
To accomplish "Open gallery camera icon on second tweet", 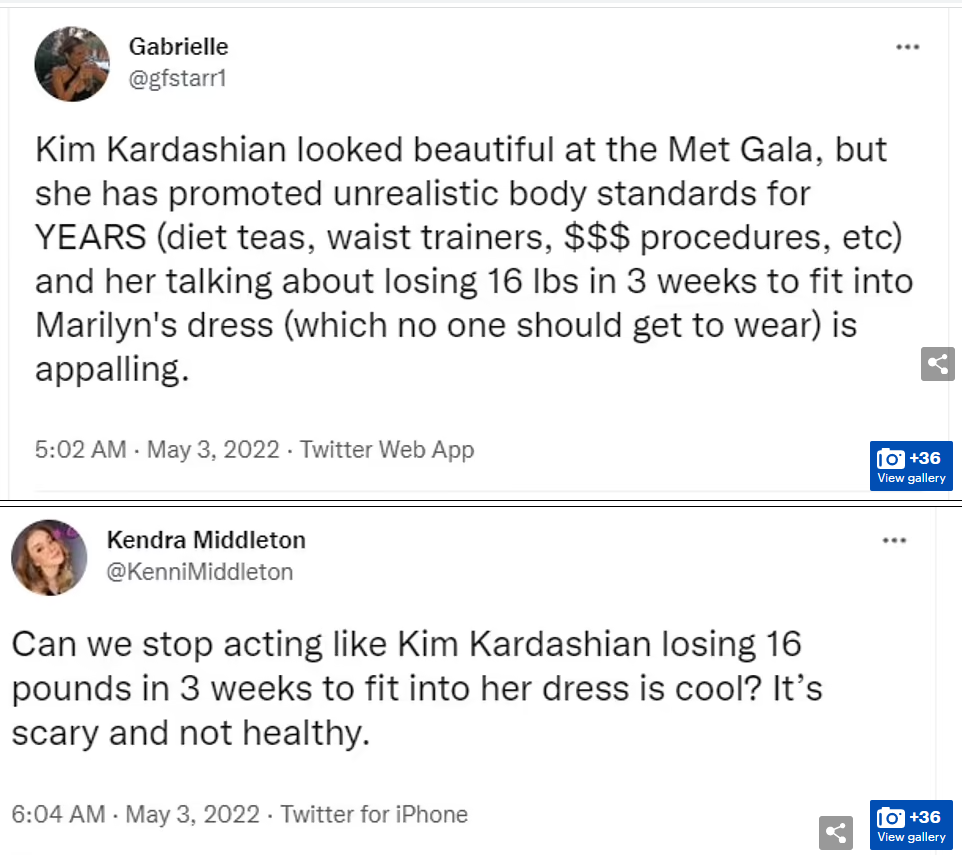I will coord(890,817).
